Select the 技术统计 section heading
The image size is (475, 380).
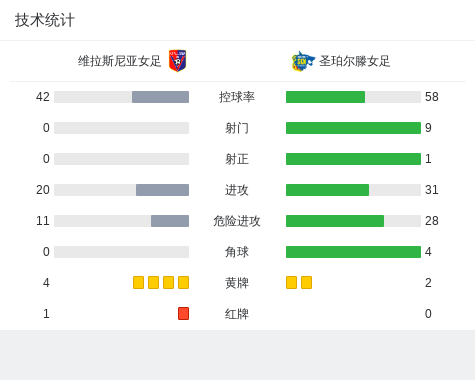(x=45, y=20)
